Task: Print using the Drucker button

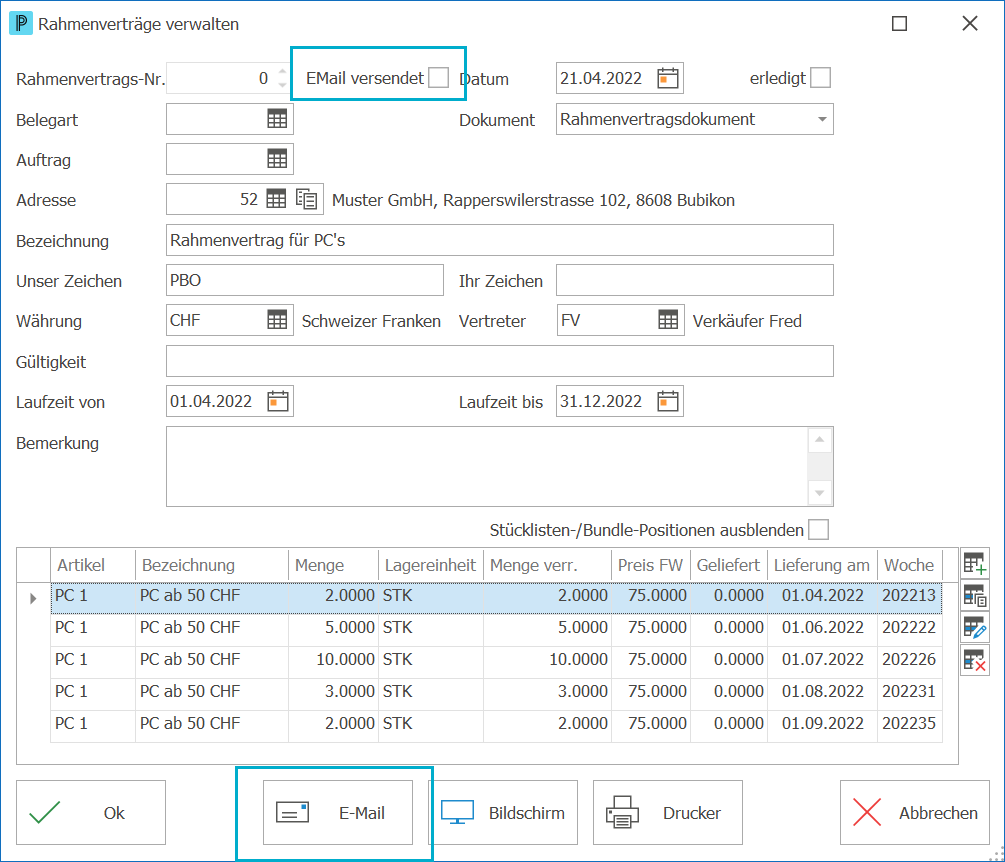Action: pyautogui.click(x=668, y=812)
